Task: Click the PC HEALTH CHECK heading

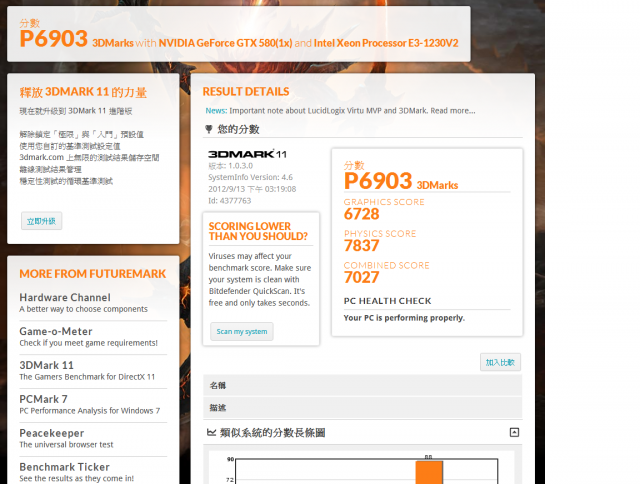Action: (387, 301)
